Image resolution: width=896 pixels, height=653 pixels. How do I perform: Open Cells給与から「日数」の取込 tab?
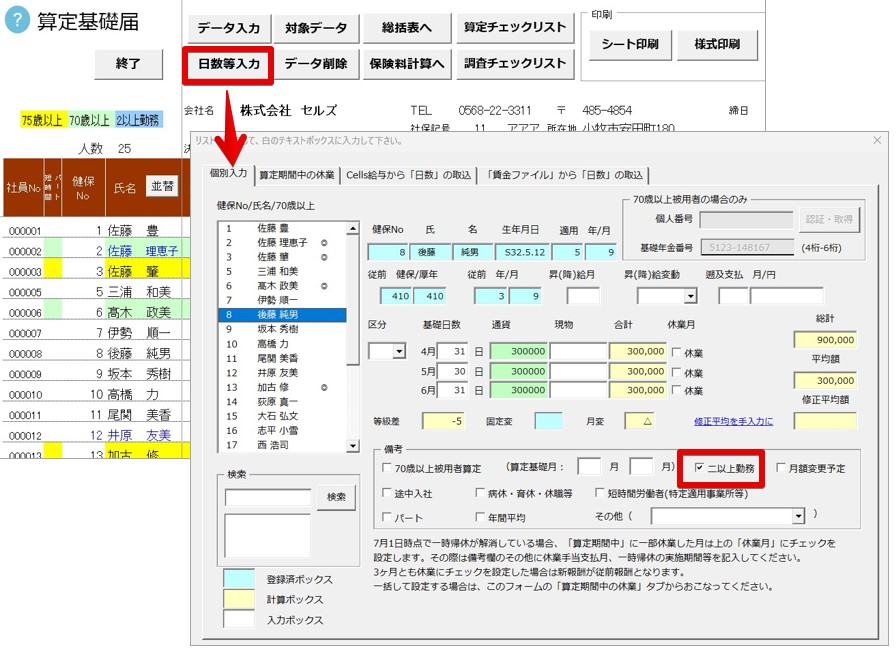click(409, 175)
